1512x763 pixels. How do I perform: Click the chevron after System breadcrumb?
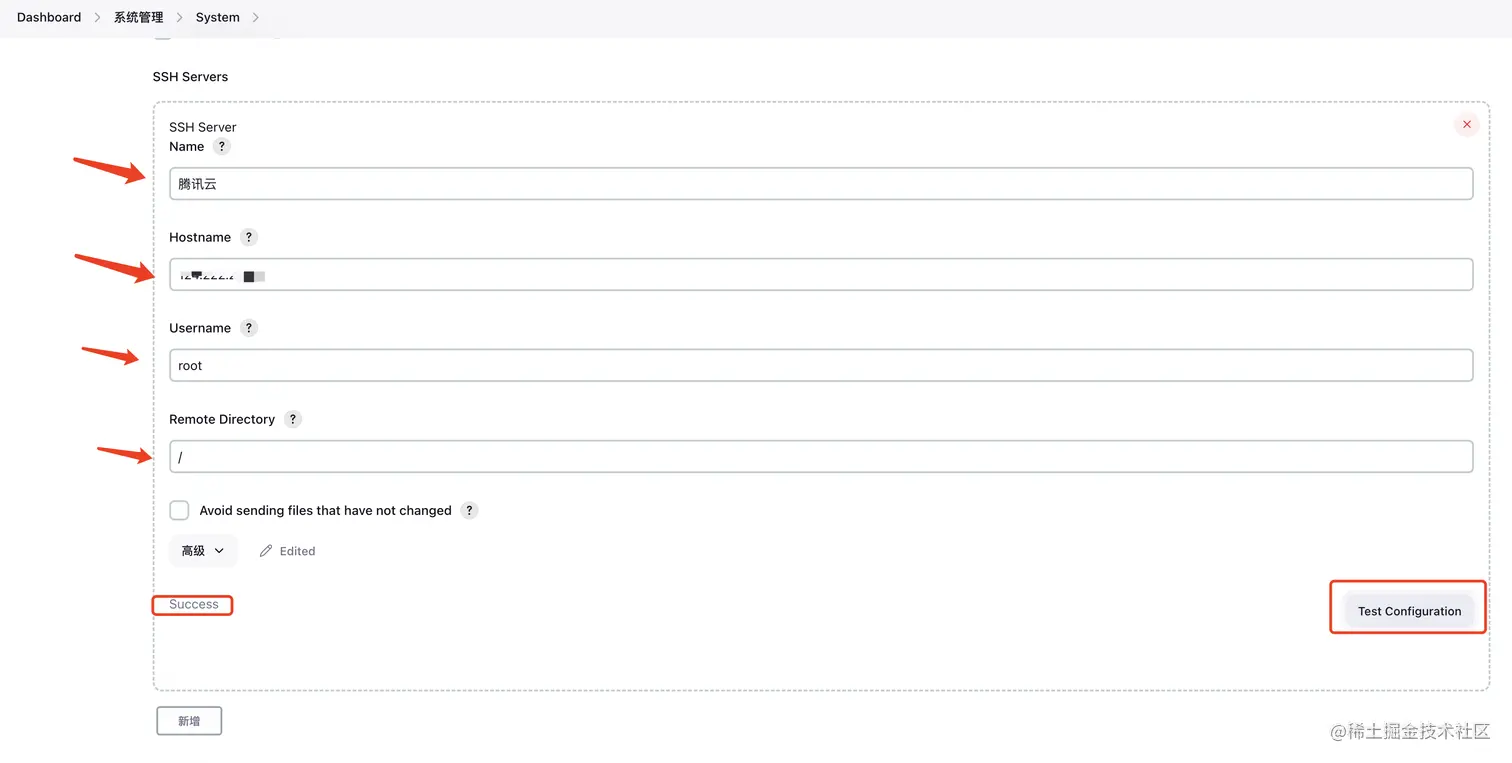coord(256,17)
